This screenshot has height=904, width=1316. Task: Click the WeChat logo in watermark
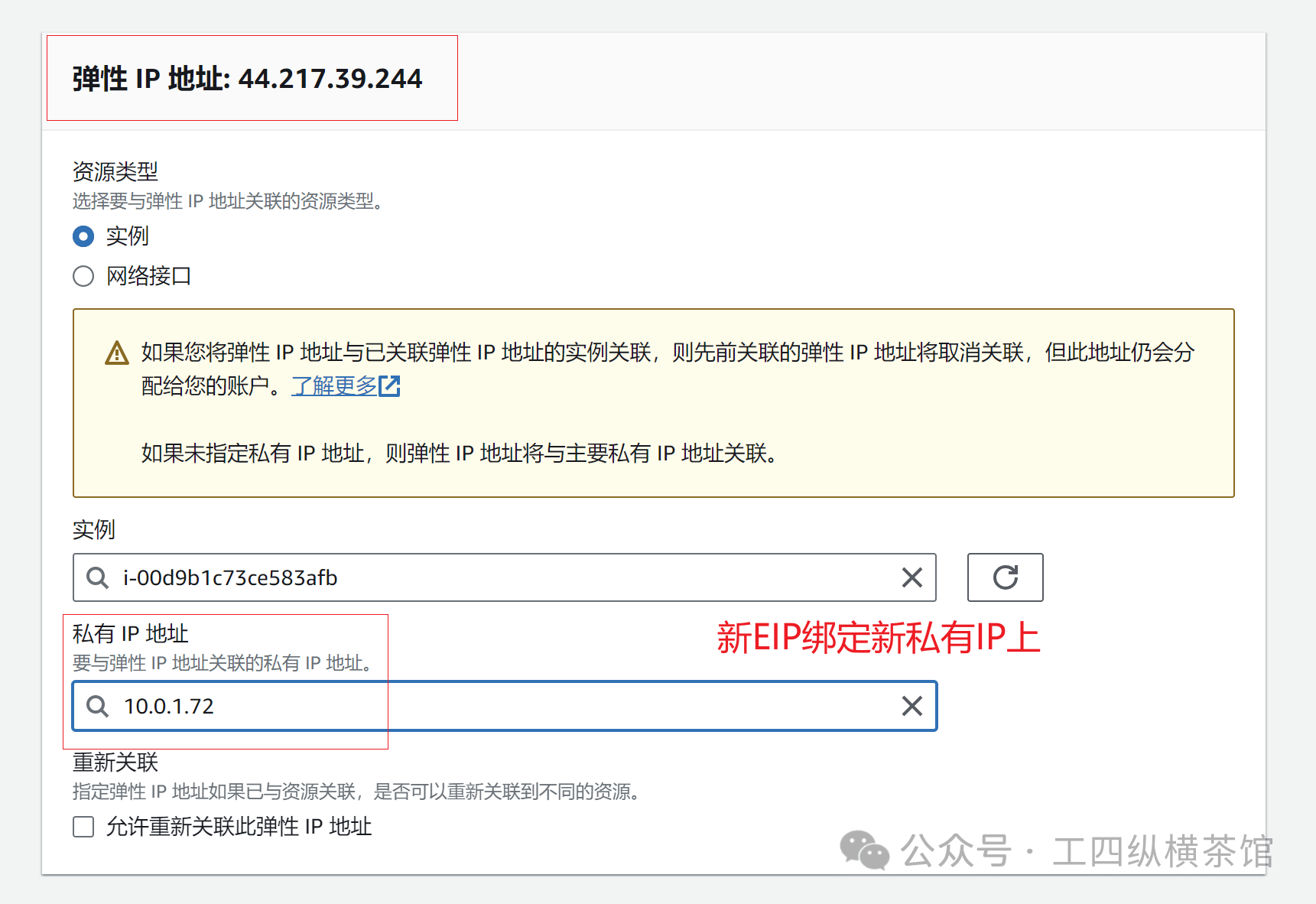pos(864,850)
